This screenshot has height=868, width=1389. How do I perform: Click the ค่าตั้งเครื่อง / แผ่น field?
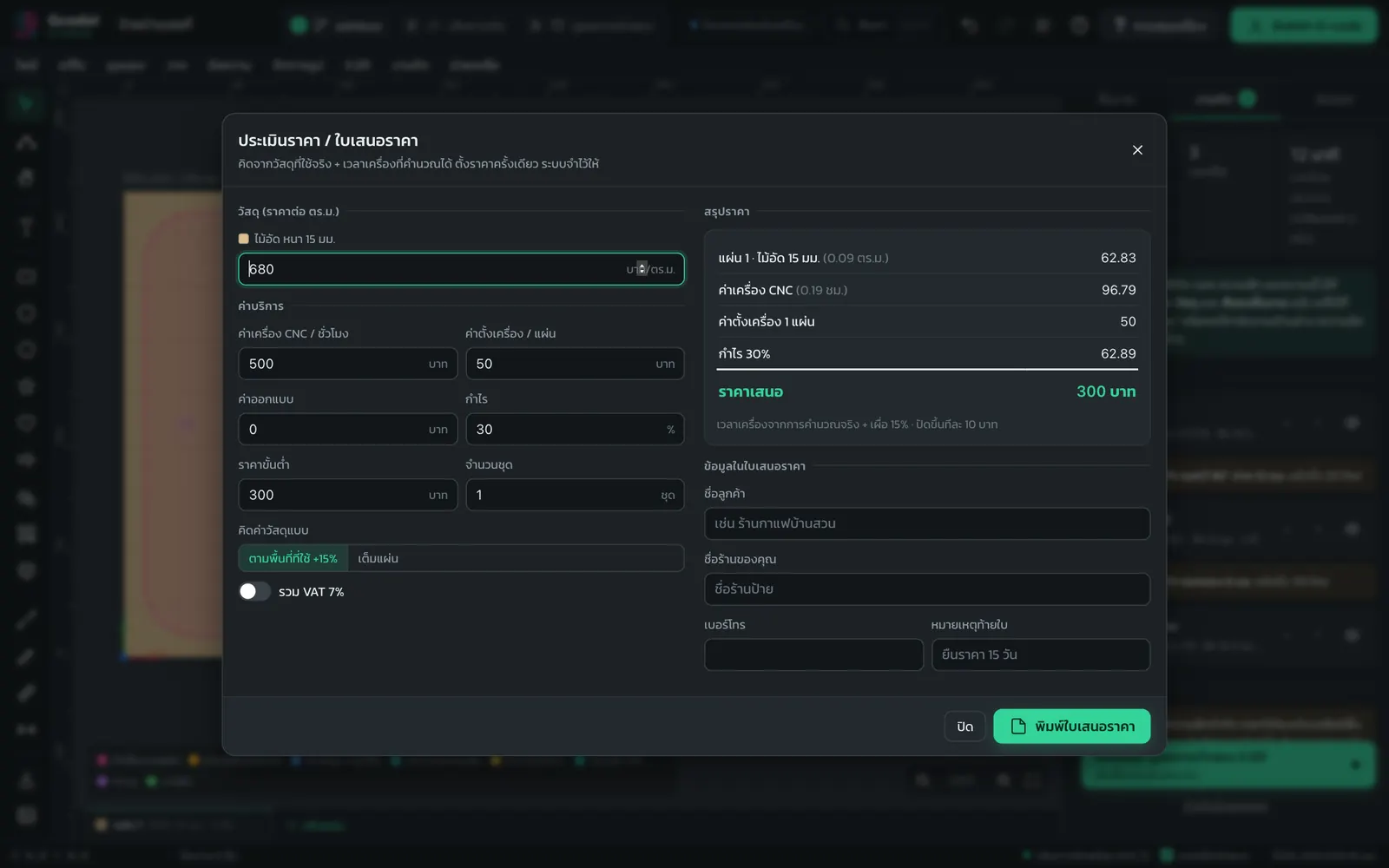coord(575,364)
